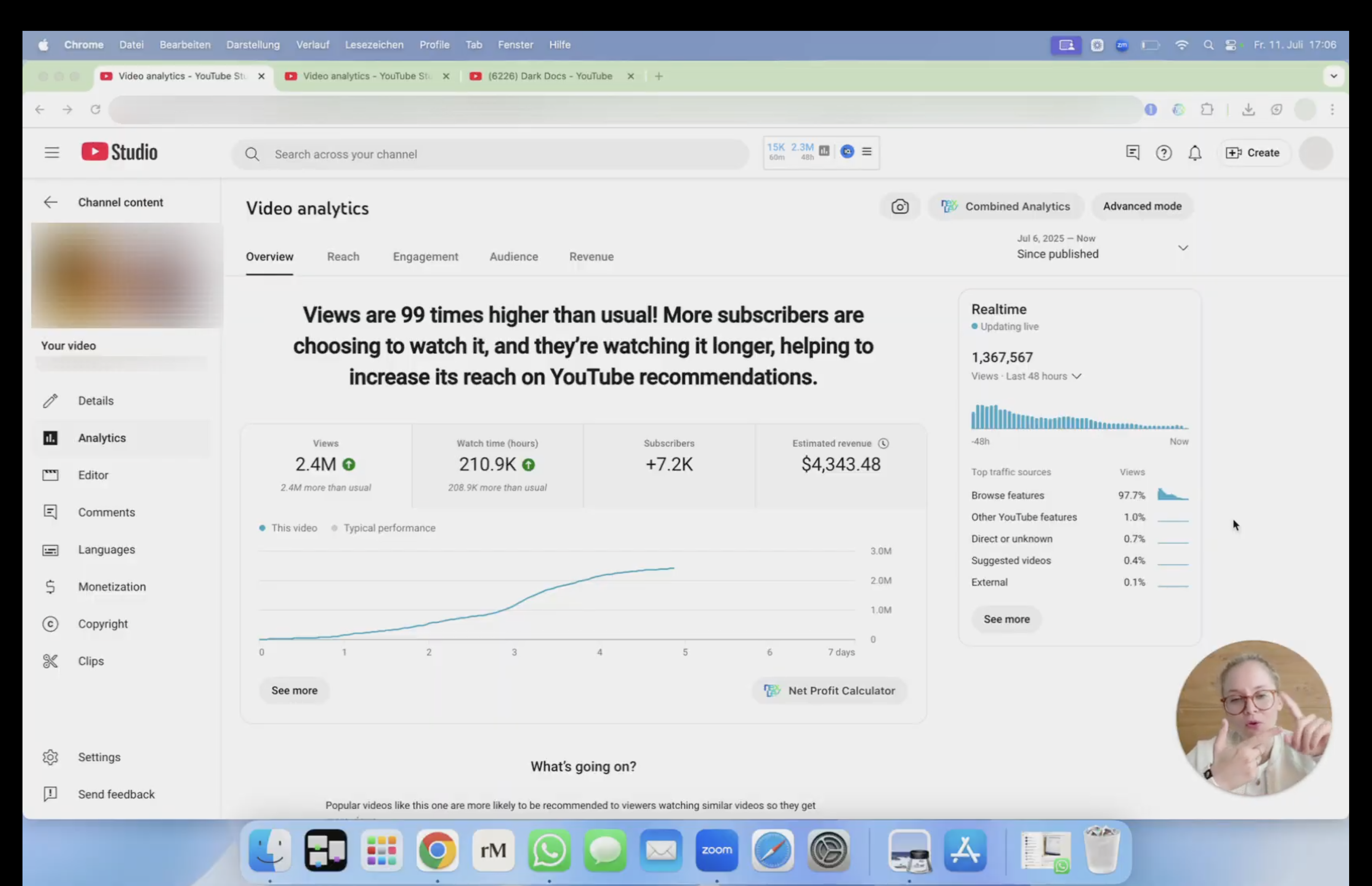Click the Combined Analytics button
Image resolution: width=1372 pixels, height=886 pixels.
click(1006, 206)
